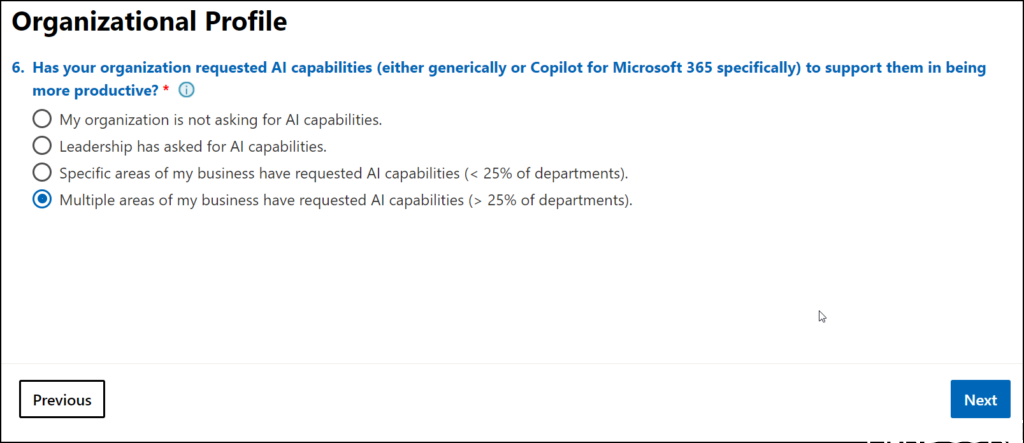Select 'My organization is not asking' radio button

tap(42, 119)
